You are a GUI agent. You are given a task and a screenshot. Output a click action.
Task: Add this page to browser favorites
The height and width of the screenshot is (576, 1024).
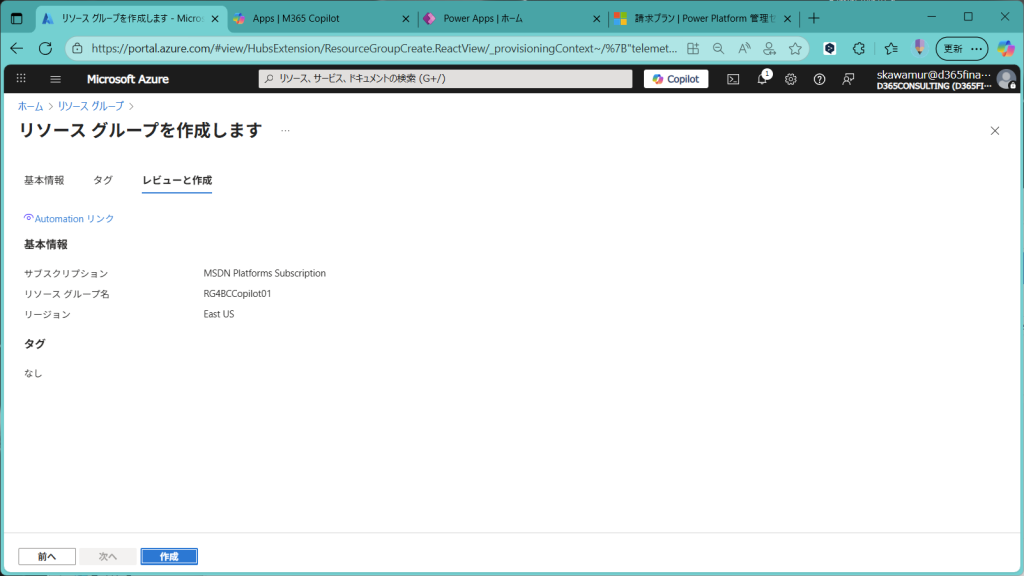pos(795,48)
